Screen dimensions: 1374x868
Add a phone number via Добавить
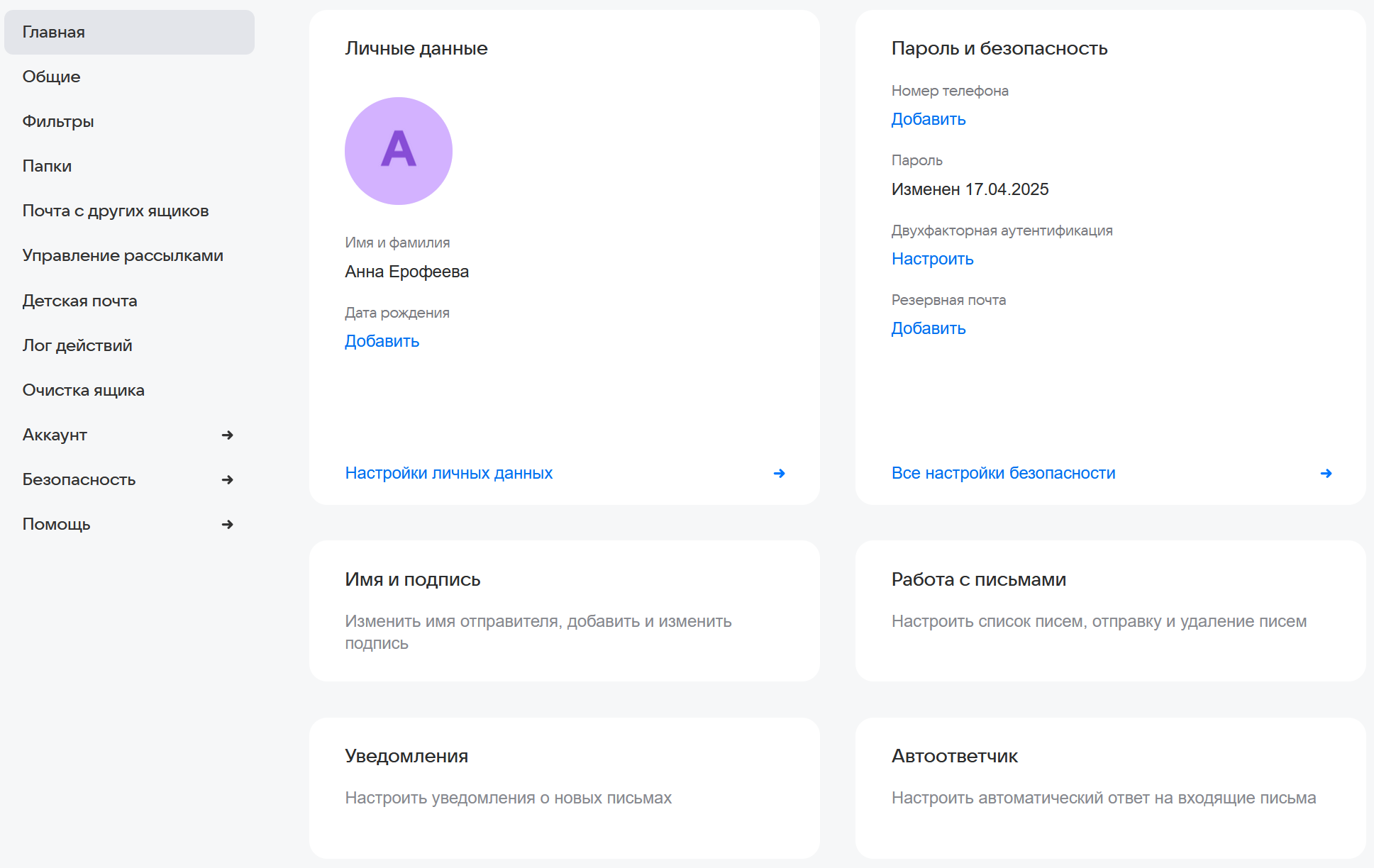coord(928,119)
